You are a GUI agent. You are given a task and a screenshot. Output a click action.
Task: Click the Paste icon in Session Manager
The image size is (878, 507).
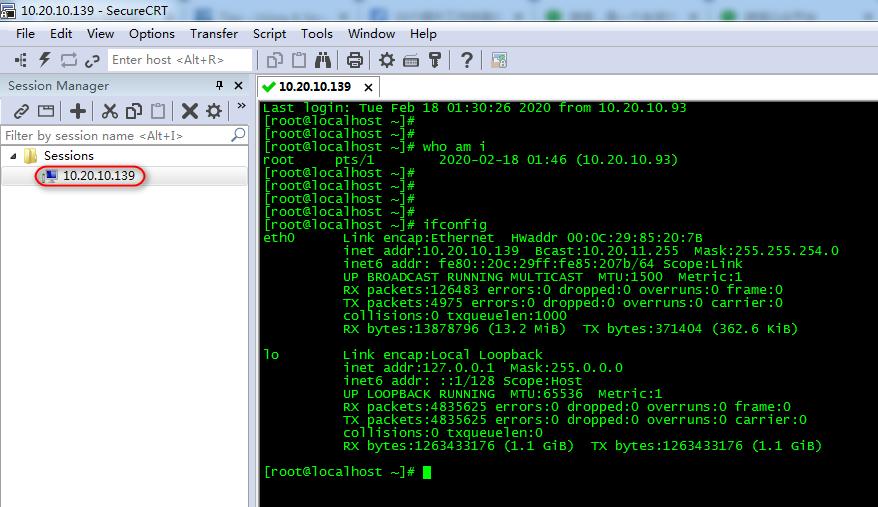(x=158, y=111)
